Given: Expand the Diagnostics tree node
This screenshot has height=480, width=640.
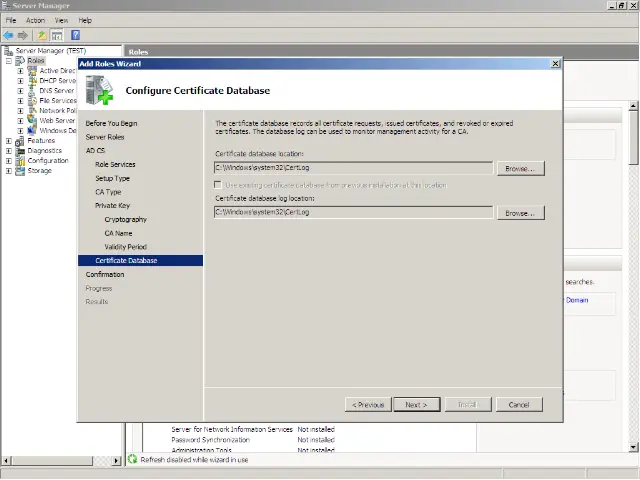Looking at the screenshot, I should 9,151.
